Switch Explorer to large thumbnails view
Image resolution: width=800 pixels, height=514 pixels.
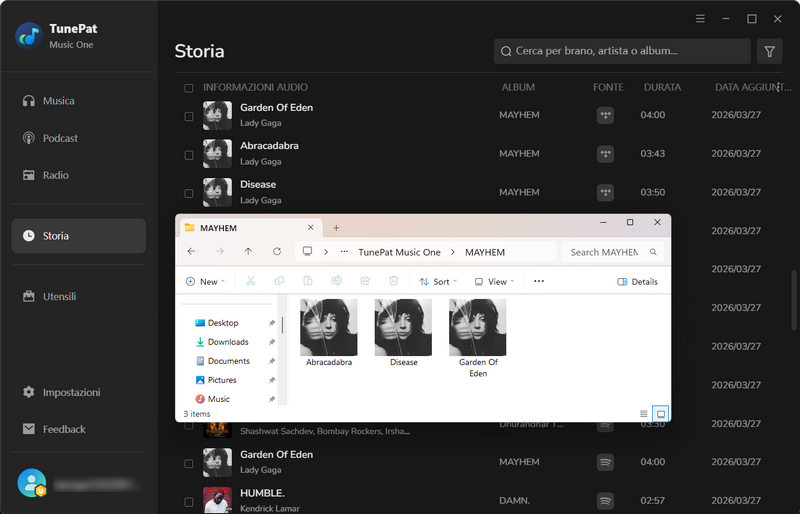point(661,414)
